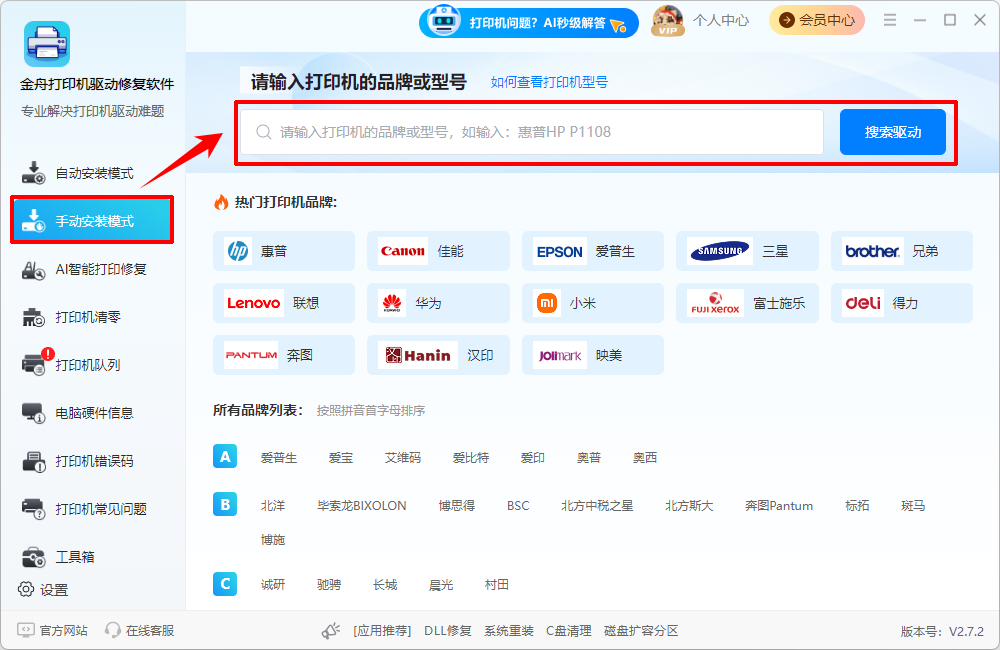Open 打印机队列 section

pos(92,365)
